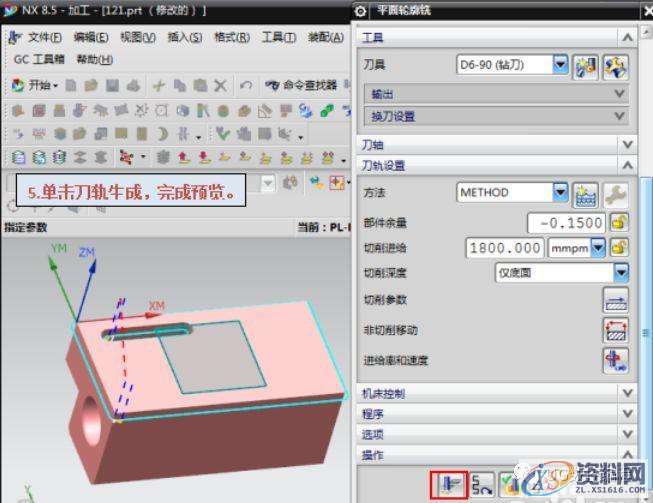Toggle the 切削进给 lock icon
653x503 pixels.
(619, 248)
